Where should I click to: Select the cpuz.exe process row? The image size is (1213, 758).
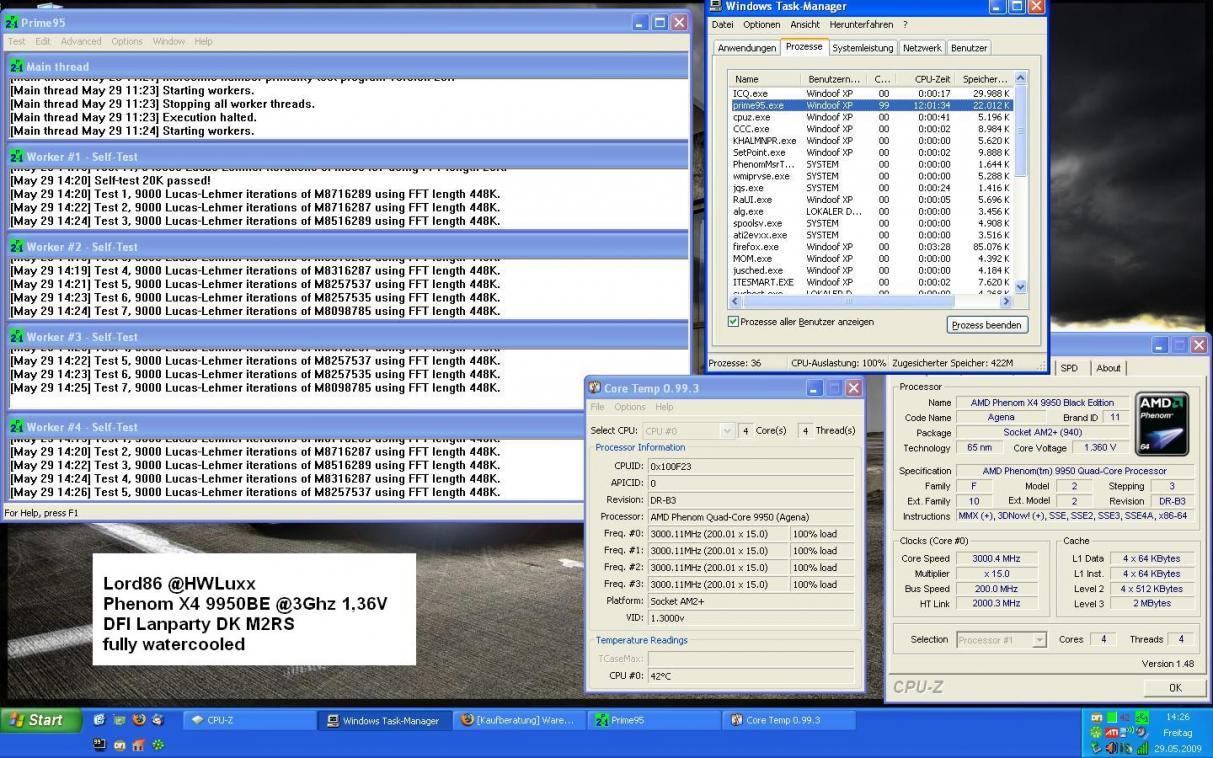pos(871,117)
